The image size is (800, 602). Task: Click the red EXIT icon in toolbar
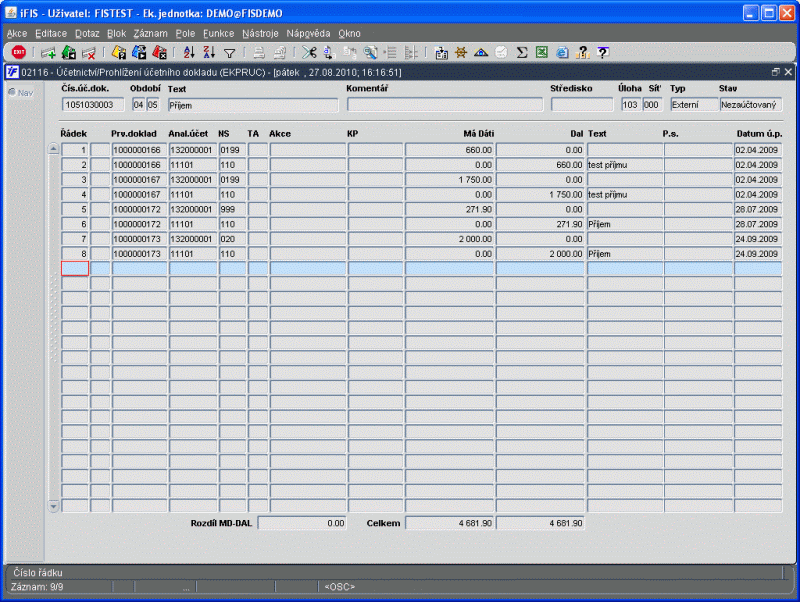click(x=19, y=52)
